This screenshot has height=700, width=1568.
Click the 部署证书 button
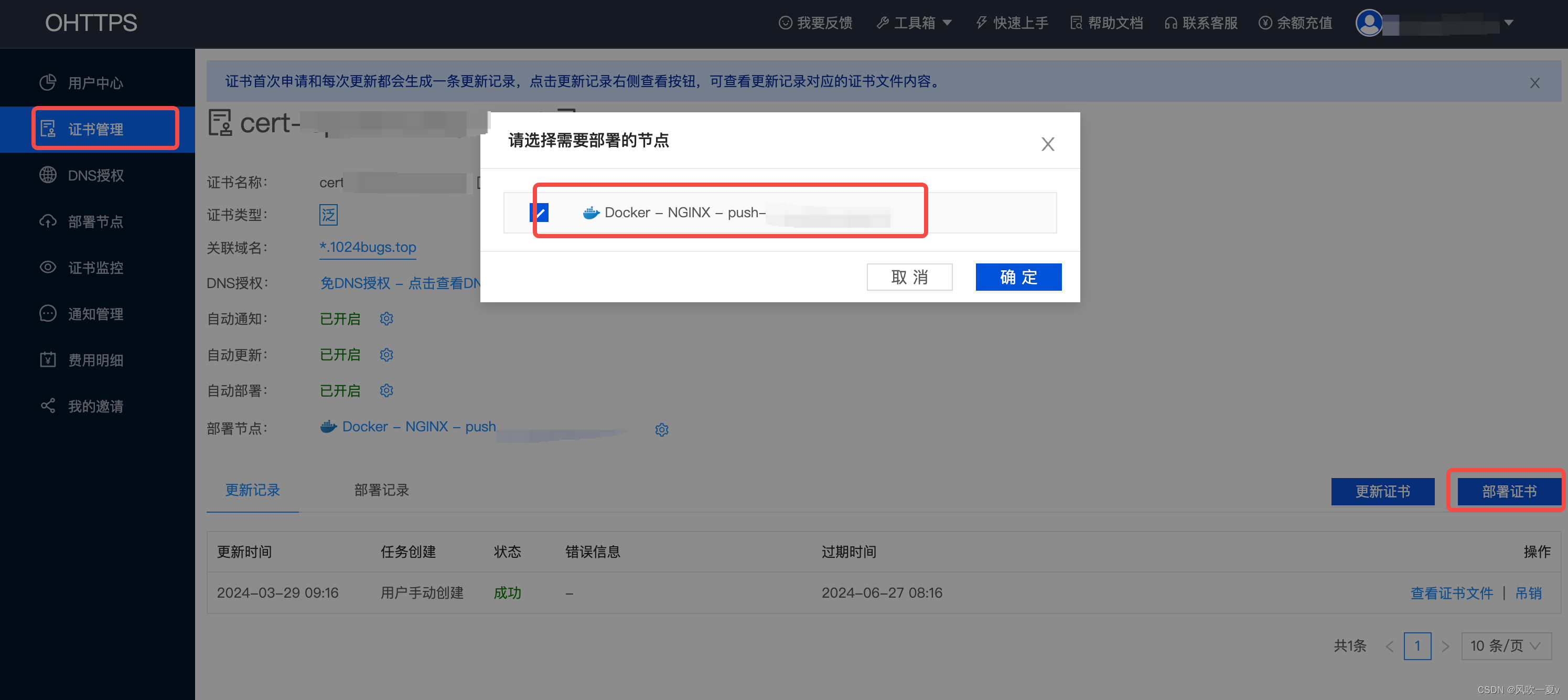click(1509, 492)
